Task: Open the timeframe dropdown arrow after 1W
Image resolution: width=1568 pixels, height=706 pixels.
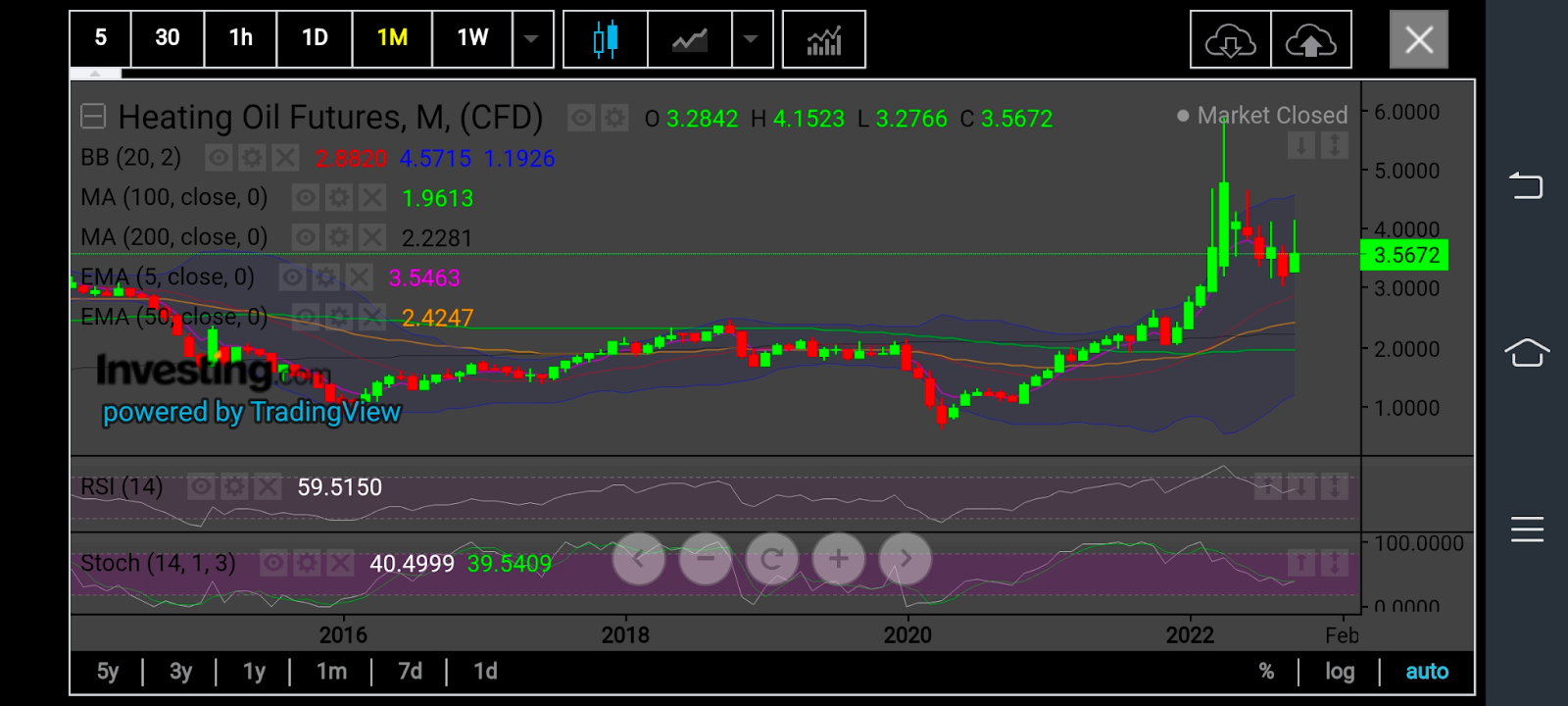Action: (532, 39)
